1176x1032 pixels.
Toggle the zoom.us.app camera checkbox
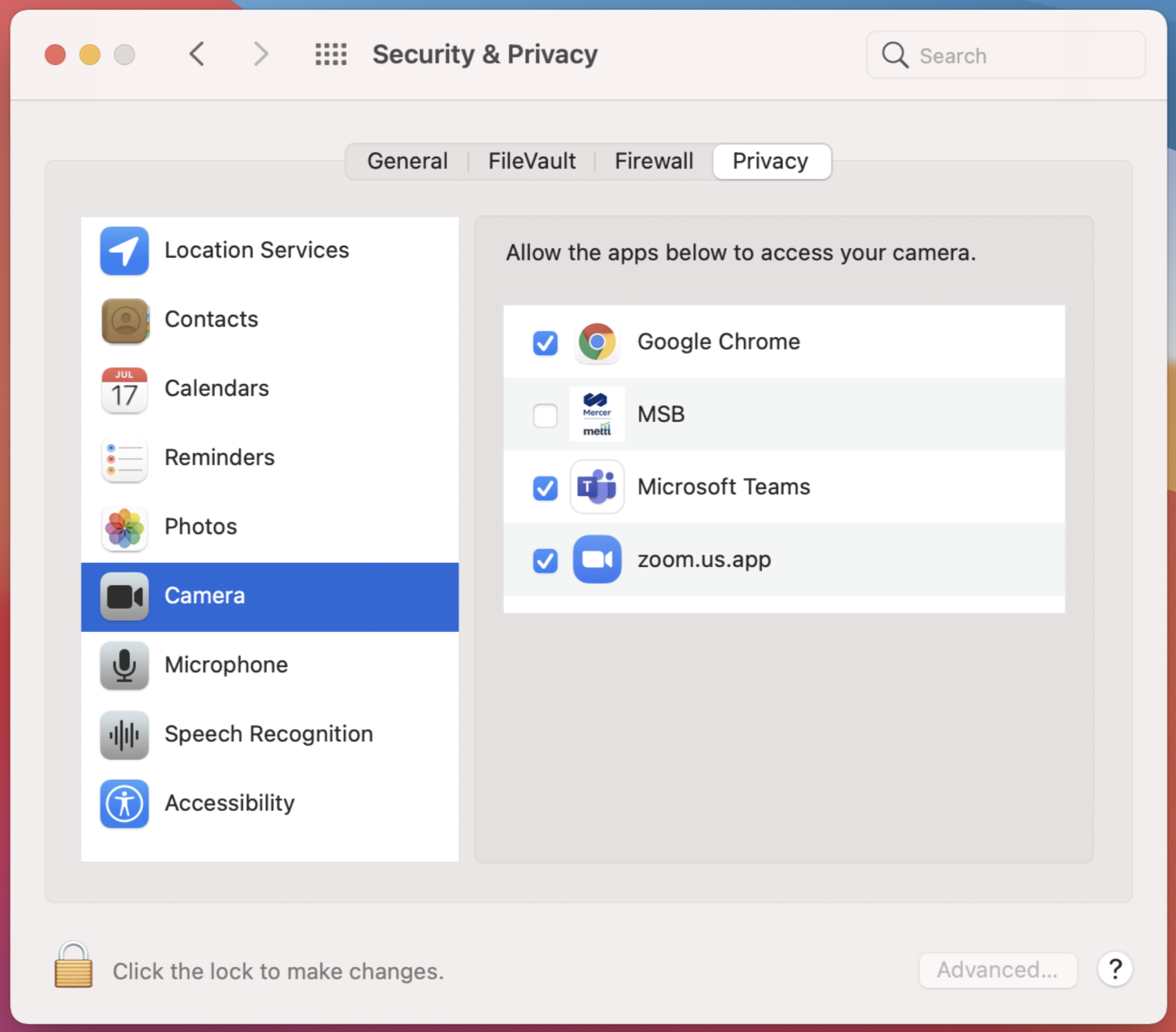click(545, 560)
